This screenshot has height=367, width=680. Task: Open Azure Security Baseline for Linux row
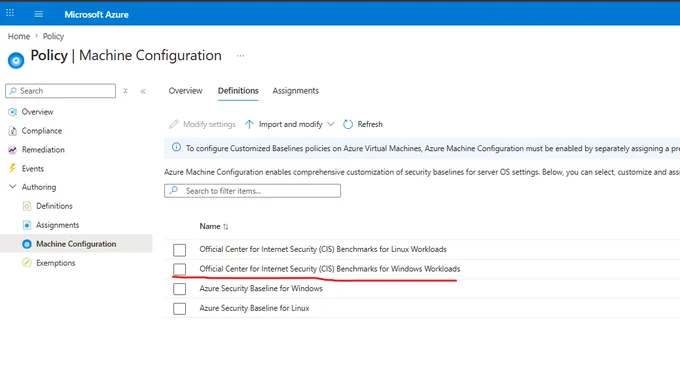[x=254, y=308]
